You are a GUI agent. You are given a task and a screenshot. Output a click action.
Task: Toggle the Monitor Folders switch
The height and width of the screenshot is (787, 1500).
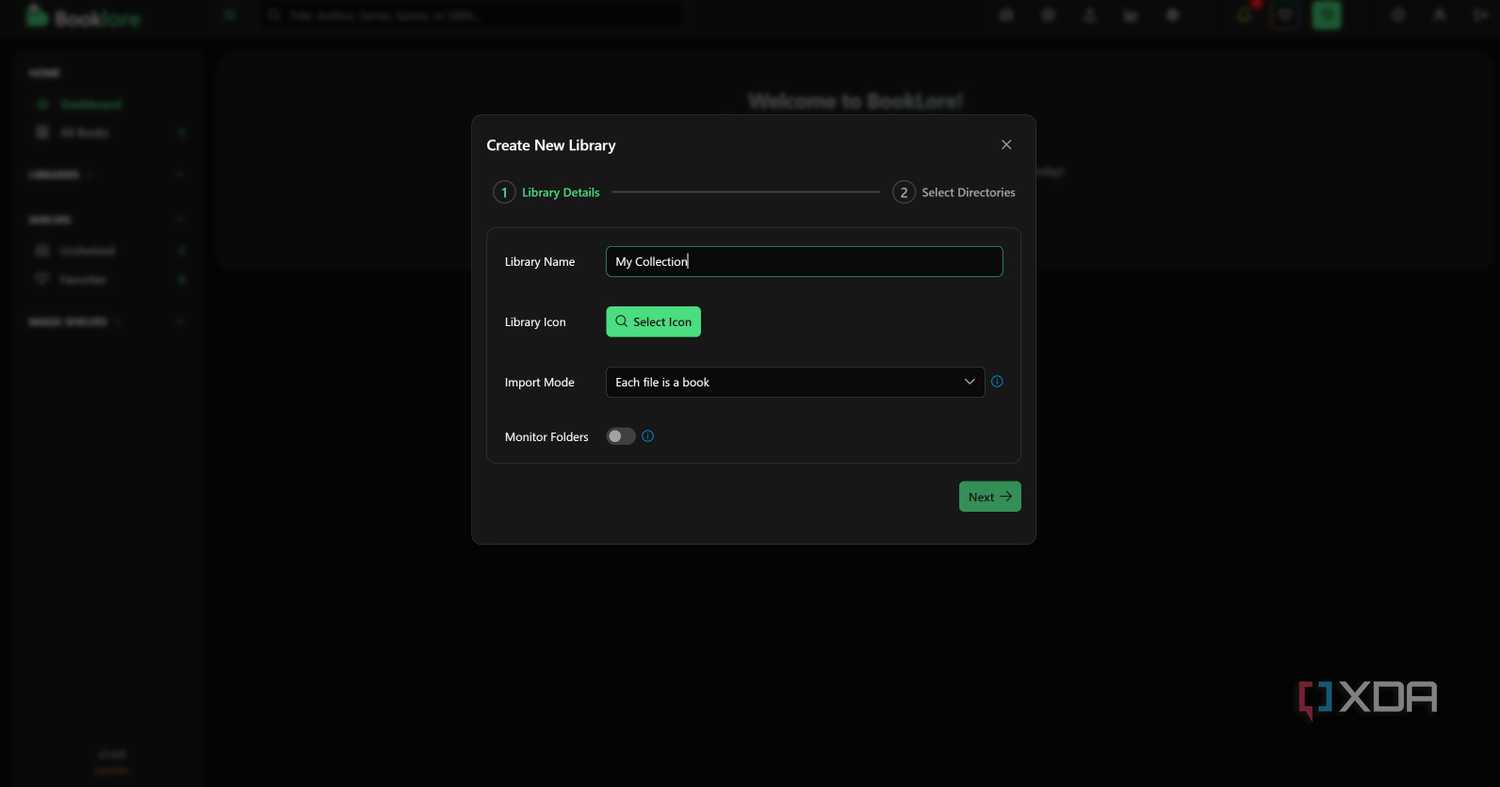tap(621, 436)
